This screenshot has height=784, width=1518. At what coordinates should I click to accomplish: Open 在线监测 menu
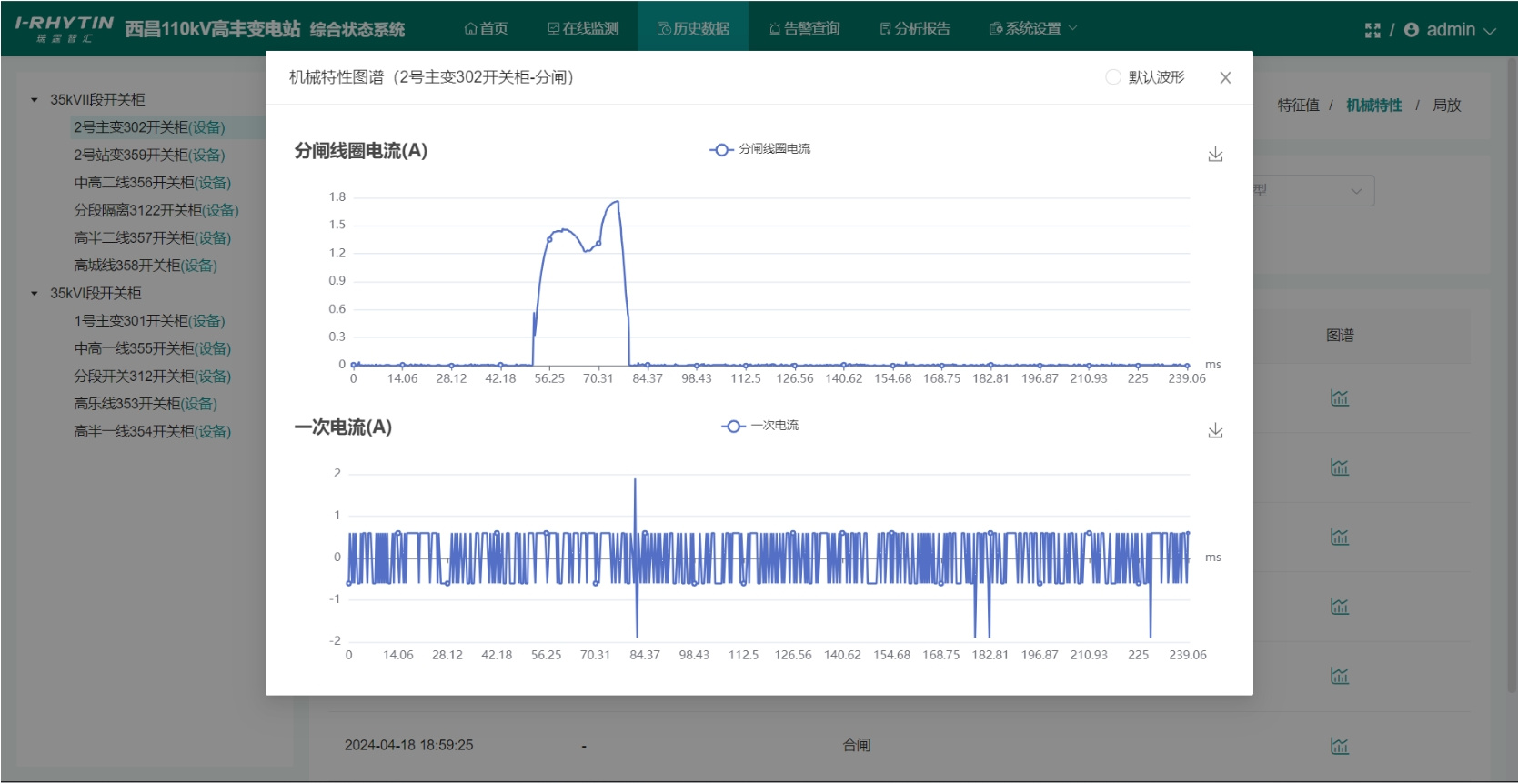point(583,28)
